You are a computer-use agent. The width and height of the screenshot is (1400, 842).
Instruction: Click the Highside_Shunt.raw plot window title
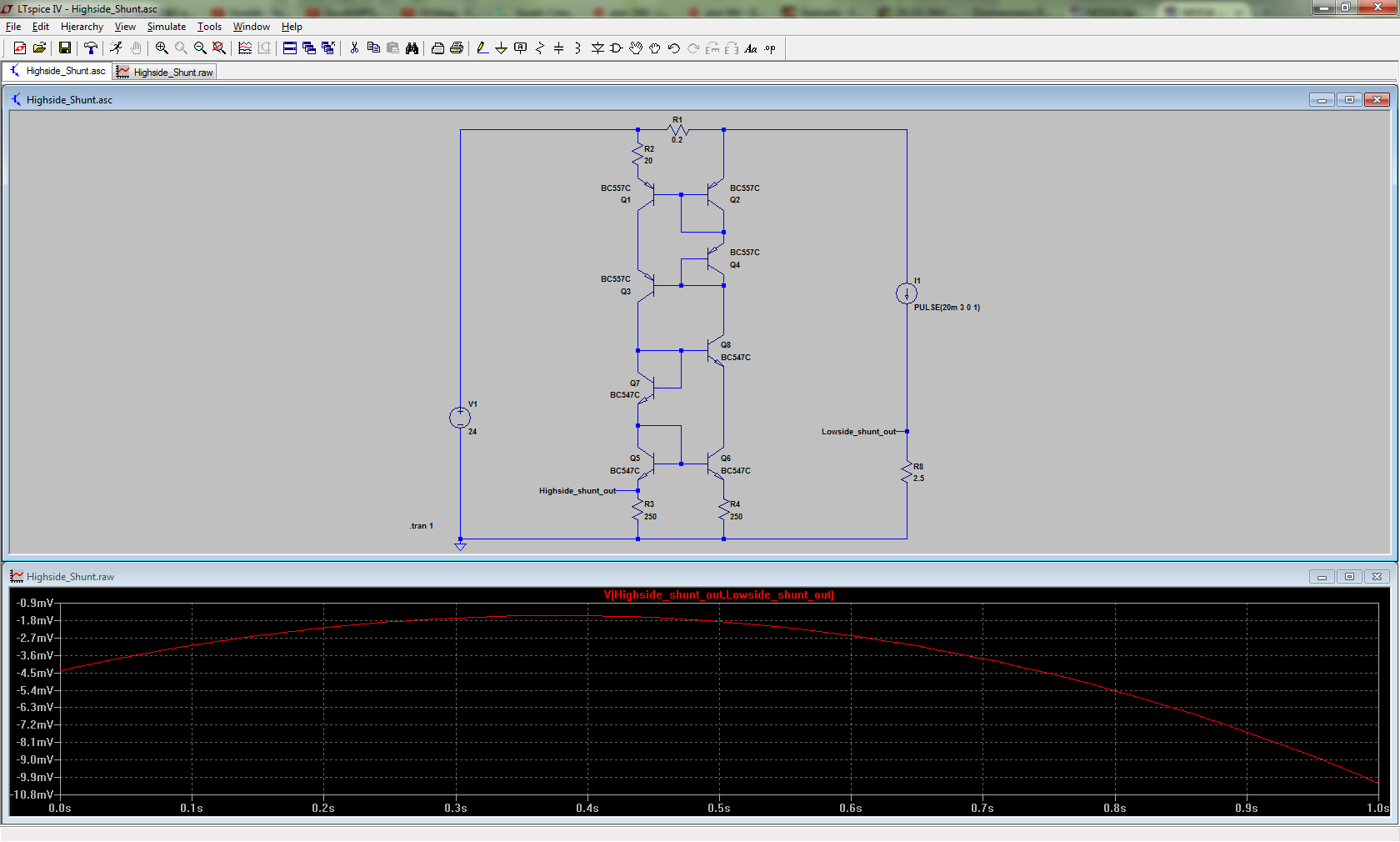click(x=70, y=577)
